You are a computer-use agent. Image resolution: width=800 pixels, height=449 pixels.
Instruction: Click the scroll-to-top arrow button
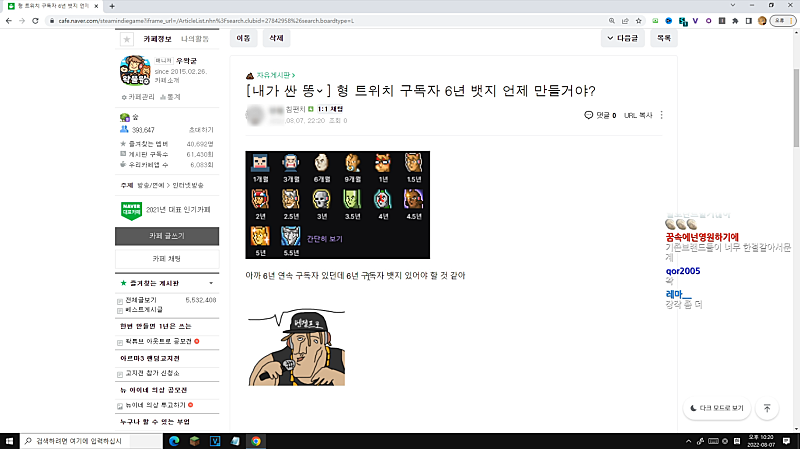767,408
